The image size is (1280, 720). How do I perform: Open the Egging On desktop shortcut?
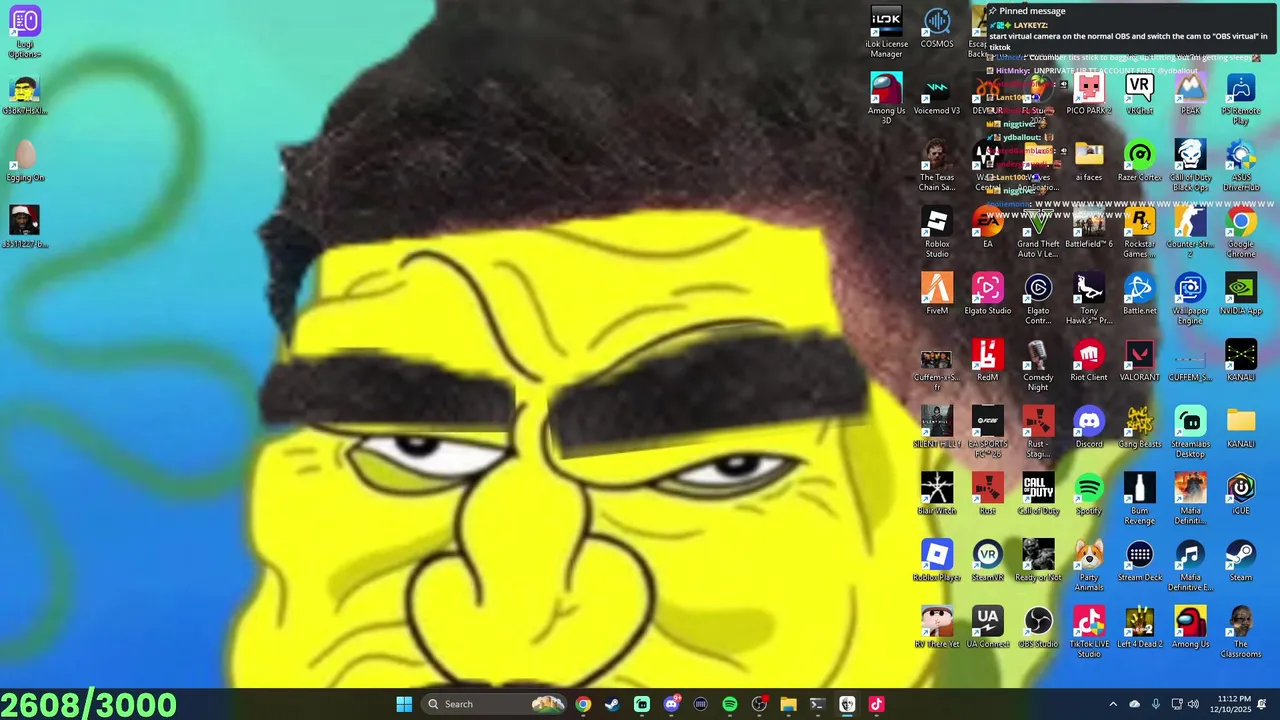[25, 161]
